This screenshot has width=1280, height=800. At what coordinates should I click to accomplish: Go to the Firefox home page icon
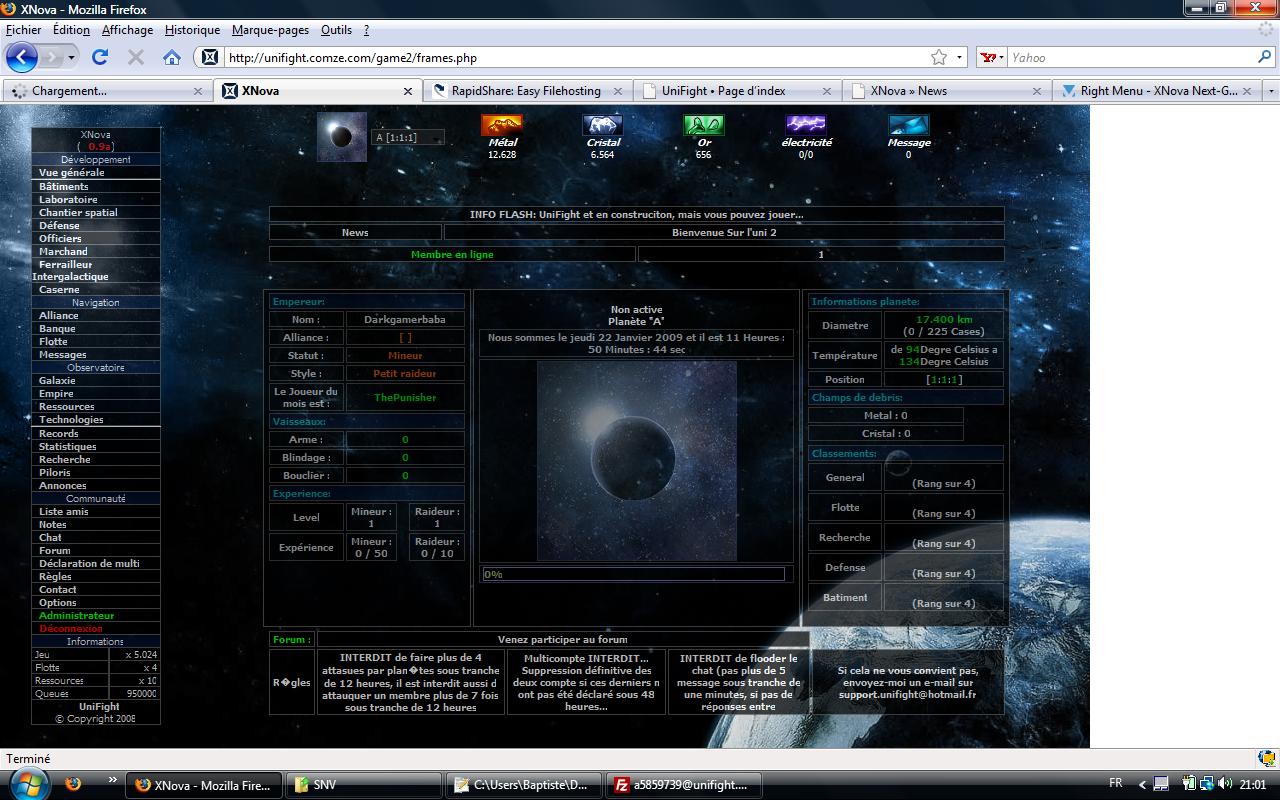click(x=172, y=57)
